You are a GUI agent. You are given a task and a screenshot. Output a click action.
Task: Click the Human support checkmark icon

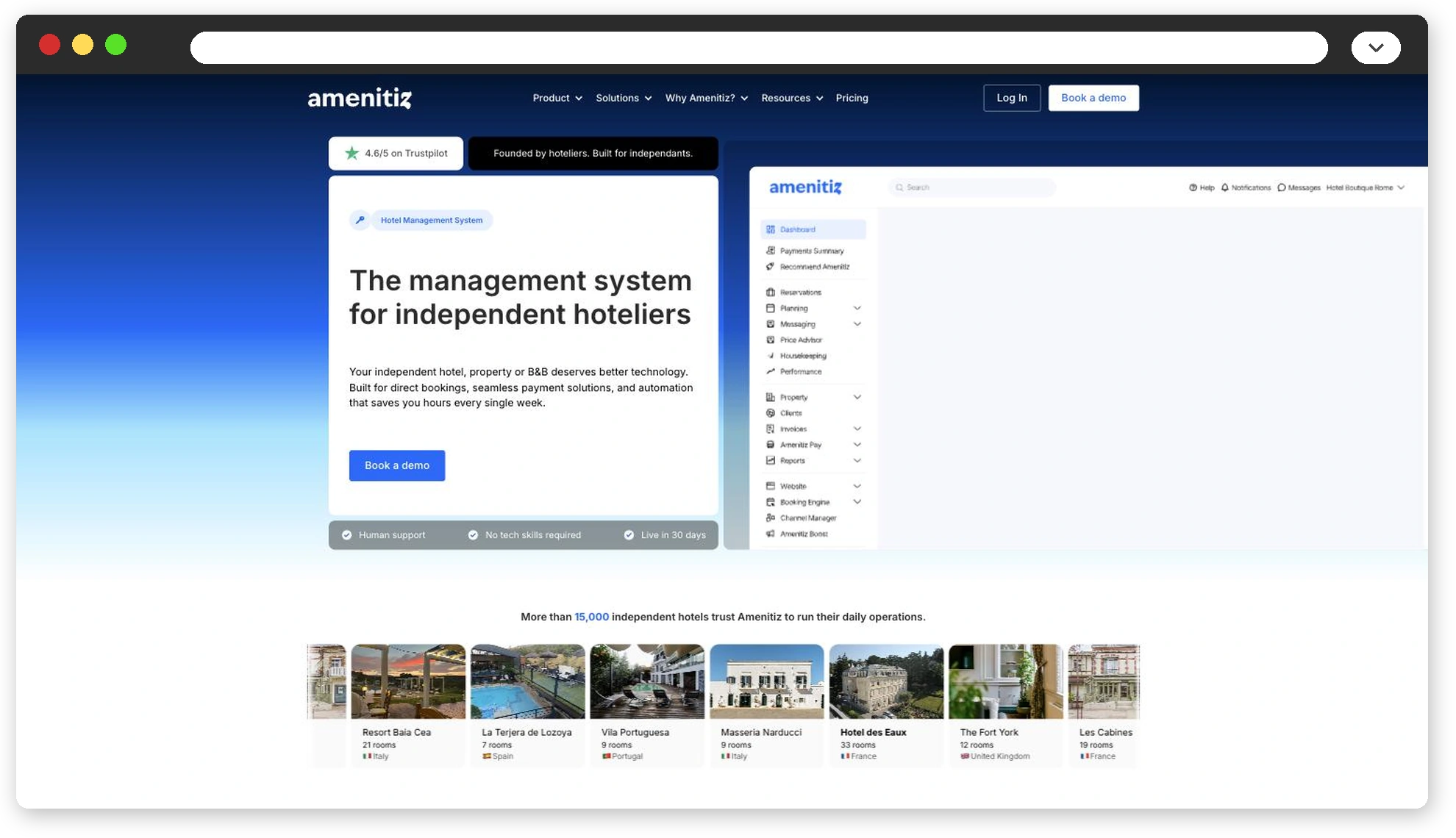[347, 535]
